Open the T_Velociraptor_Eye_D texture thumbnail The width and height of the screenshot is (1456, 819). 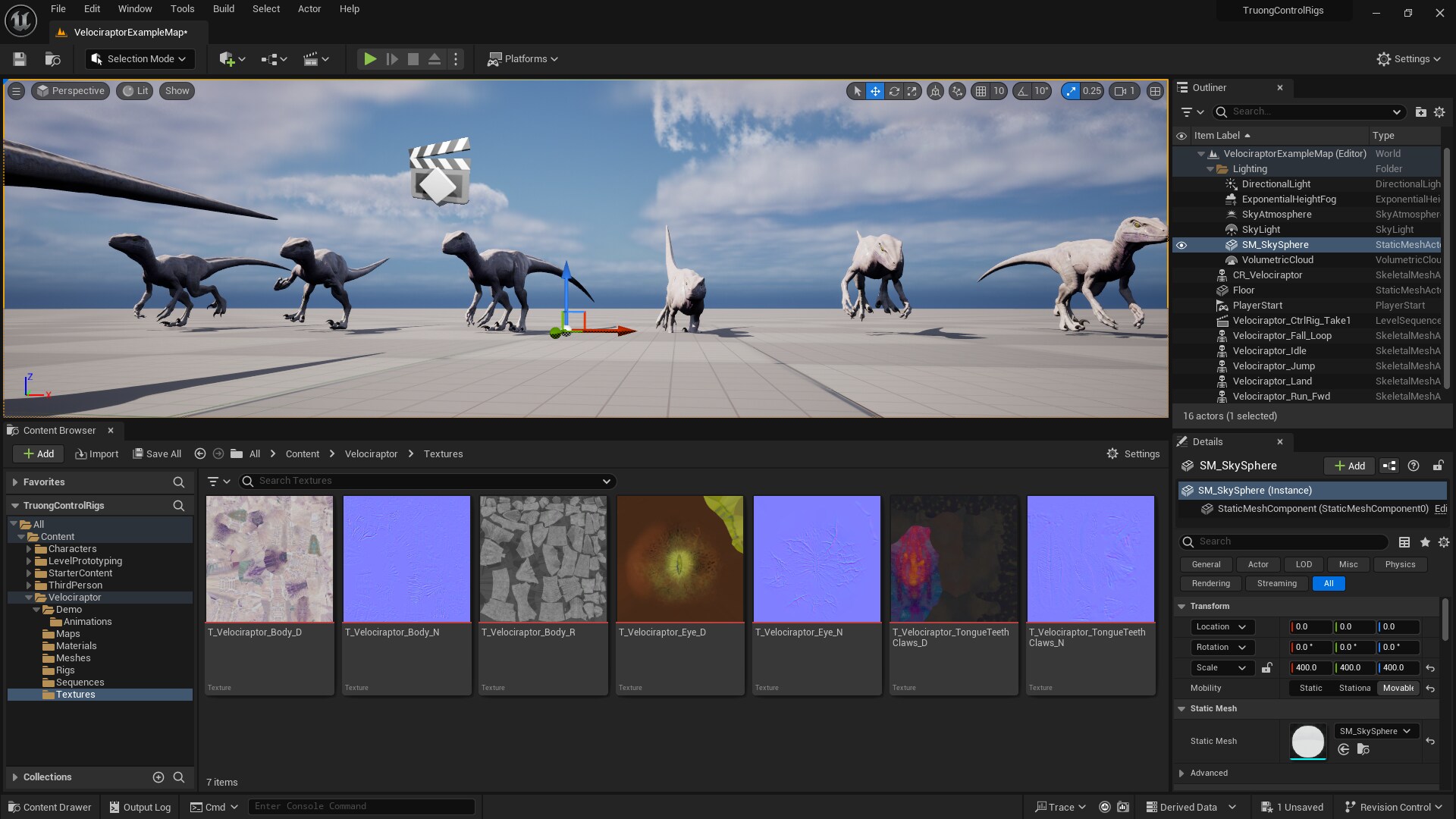679,559
